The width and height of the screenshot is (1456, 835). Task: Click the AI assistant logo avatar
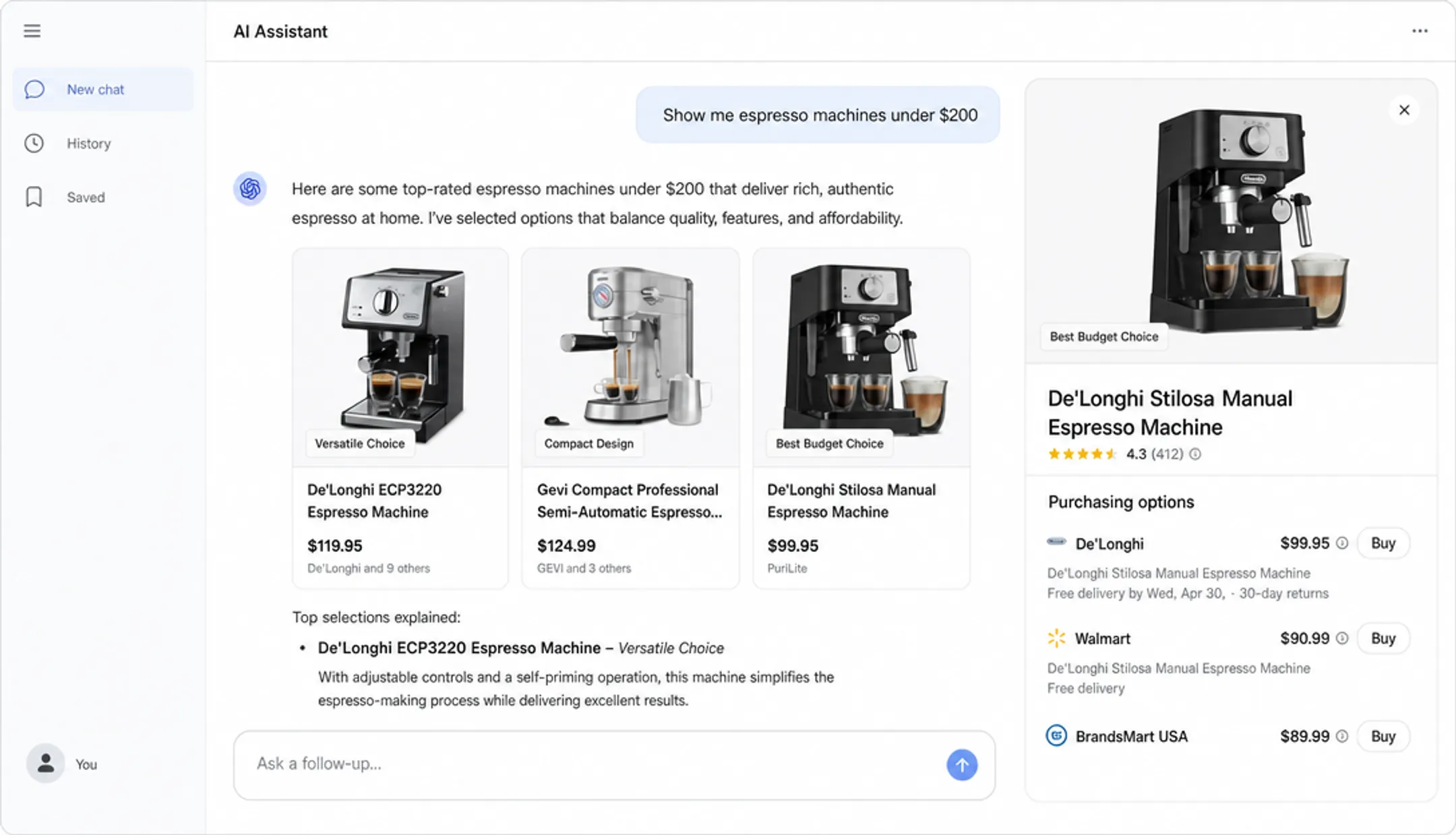(250, 189)
